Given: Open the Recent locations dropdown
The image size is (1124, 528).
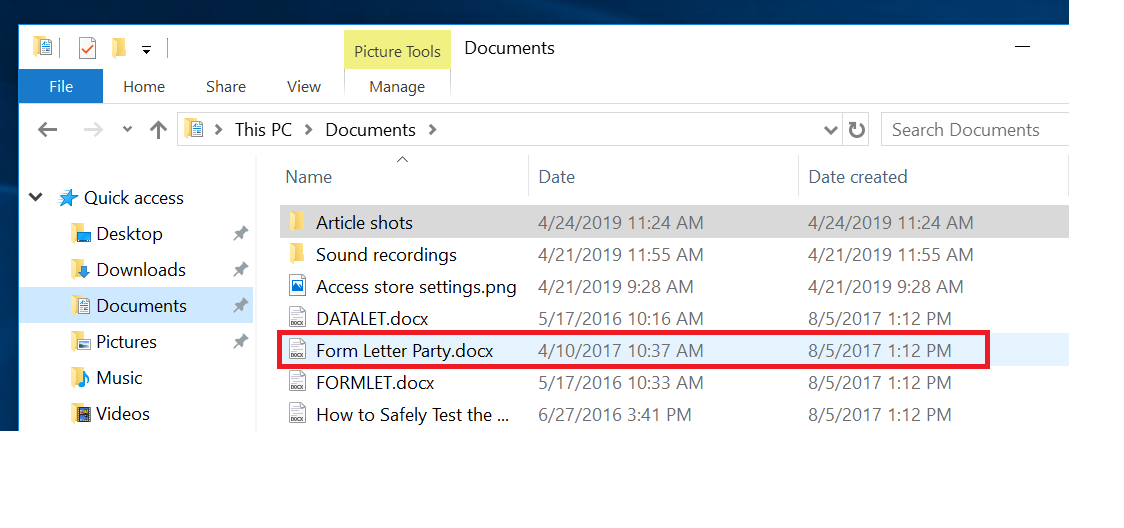Looking at the screenshot, I should 128,130.
